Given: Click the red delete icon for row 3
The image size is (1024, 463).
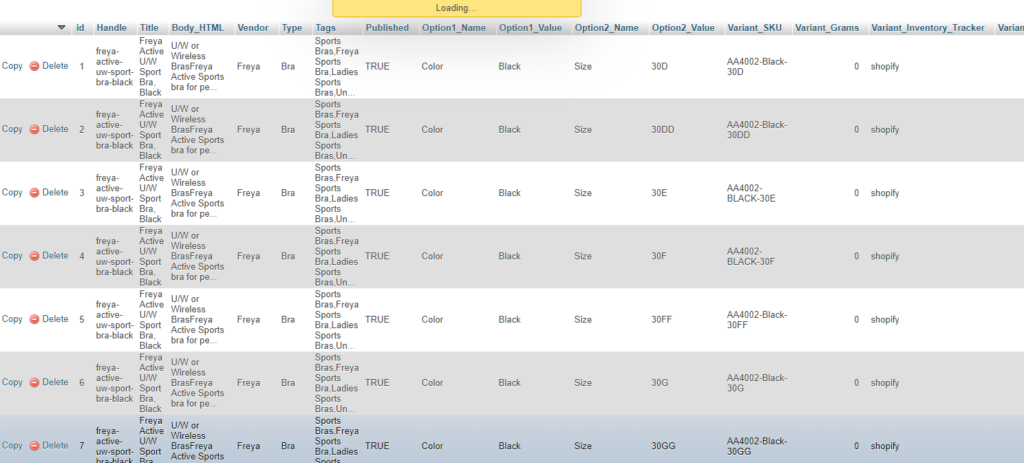Looking at the screenshot, I should point(34,193).
